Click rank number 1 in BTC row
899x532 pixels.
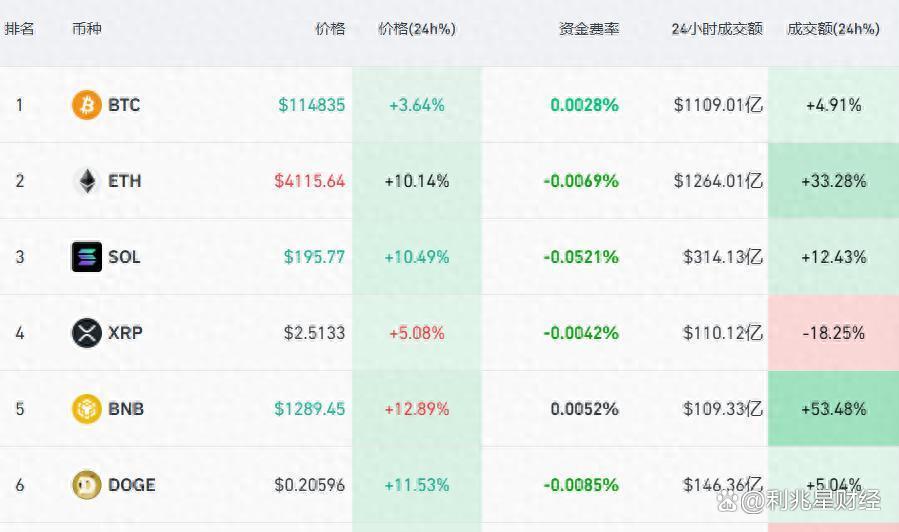coord(19,105)
